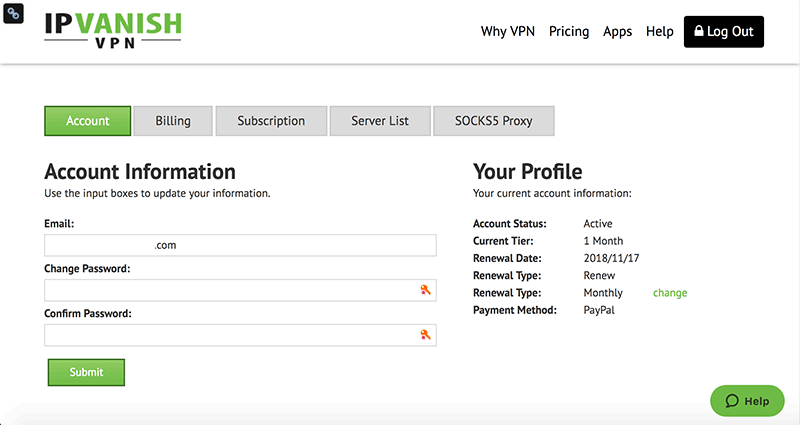The image size is (800, 425).
Task: Click into the Change Password field
Action: click(x=240, y=290)
